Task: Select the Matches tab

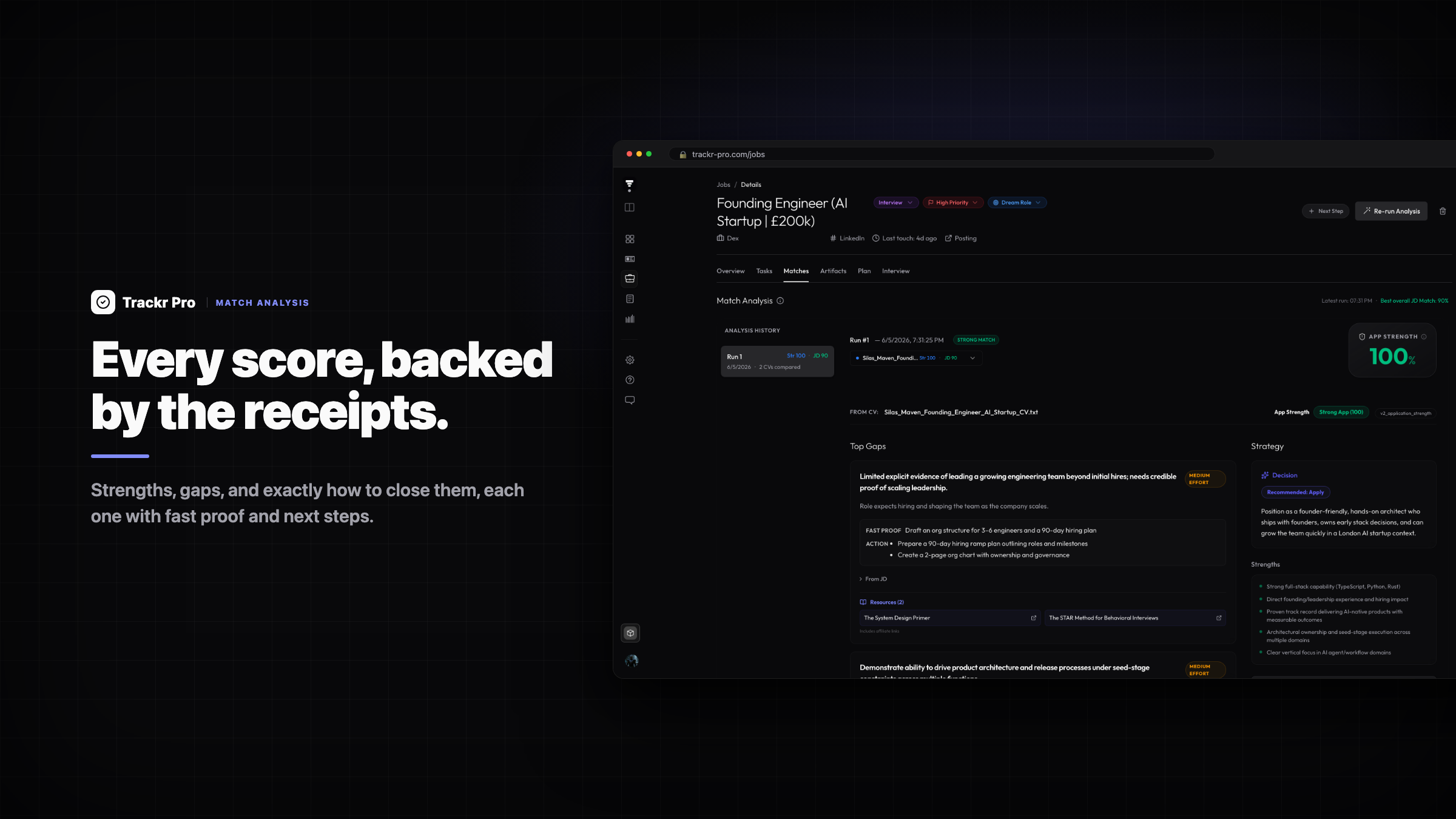Action: tap(796, 271)
